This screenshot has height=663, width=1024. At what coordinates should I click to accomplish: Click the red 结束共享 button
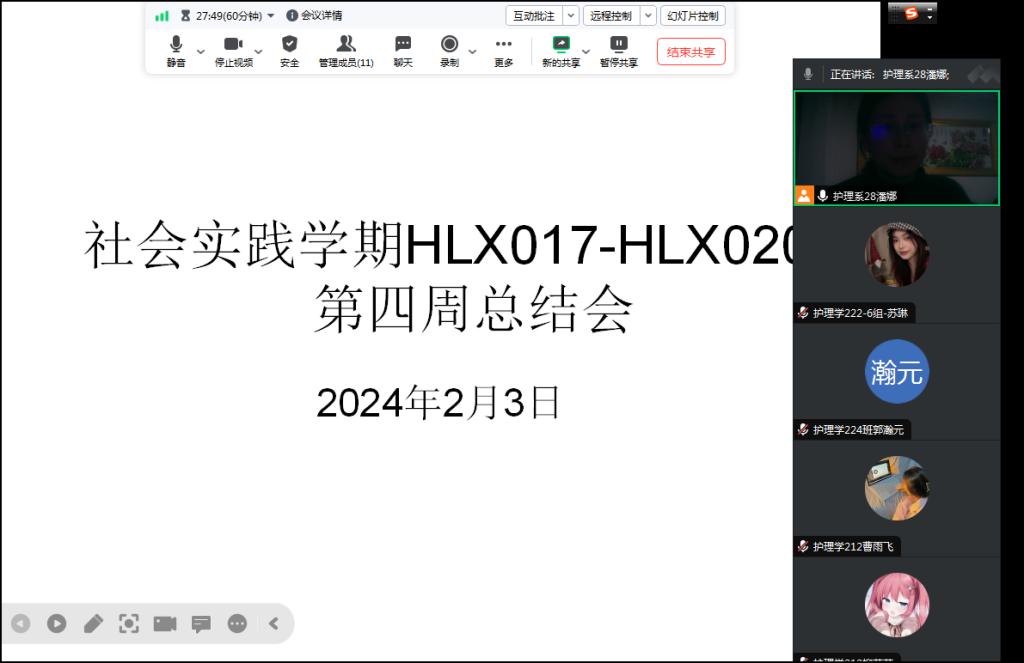pos(691,52)
